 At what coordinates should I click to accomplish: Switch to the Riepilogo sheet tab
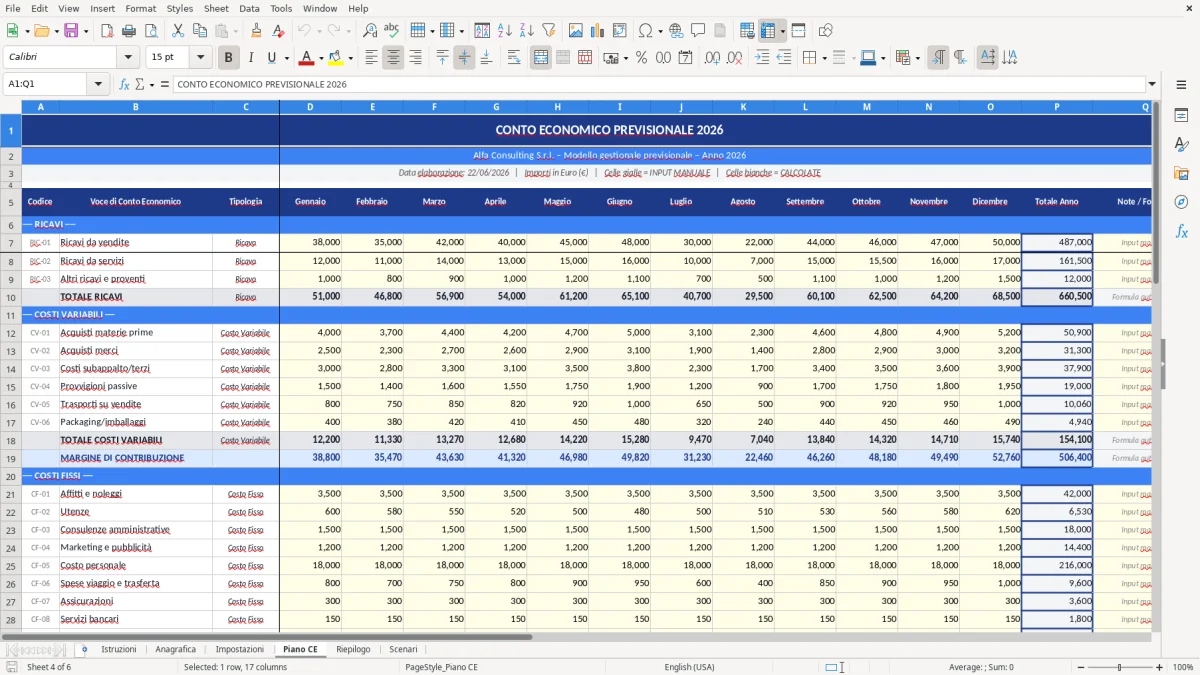point(353,649)
